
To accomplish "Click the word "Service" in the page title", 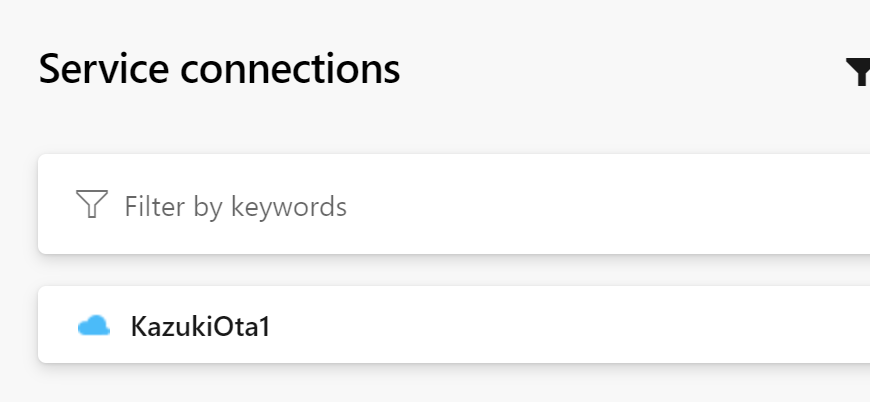I will 96,70.
